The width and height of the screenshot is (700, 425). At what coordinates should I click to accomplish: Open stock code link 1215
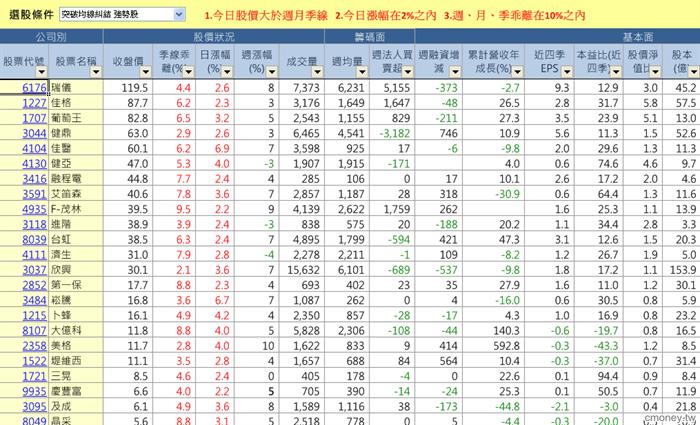pyautogui.click(x=34, y=315)
